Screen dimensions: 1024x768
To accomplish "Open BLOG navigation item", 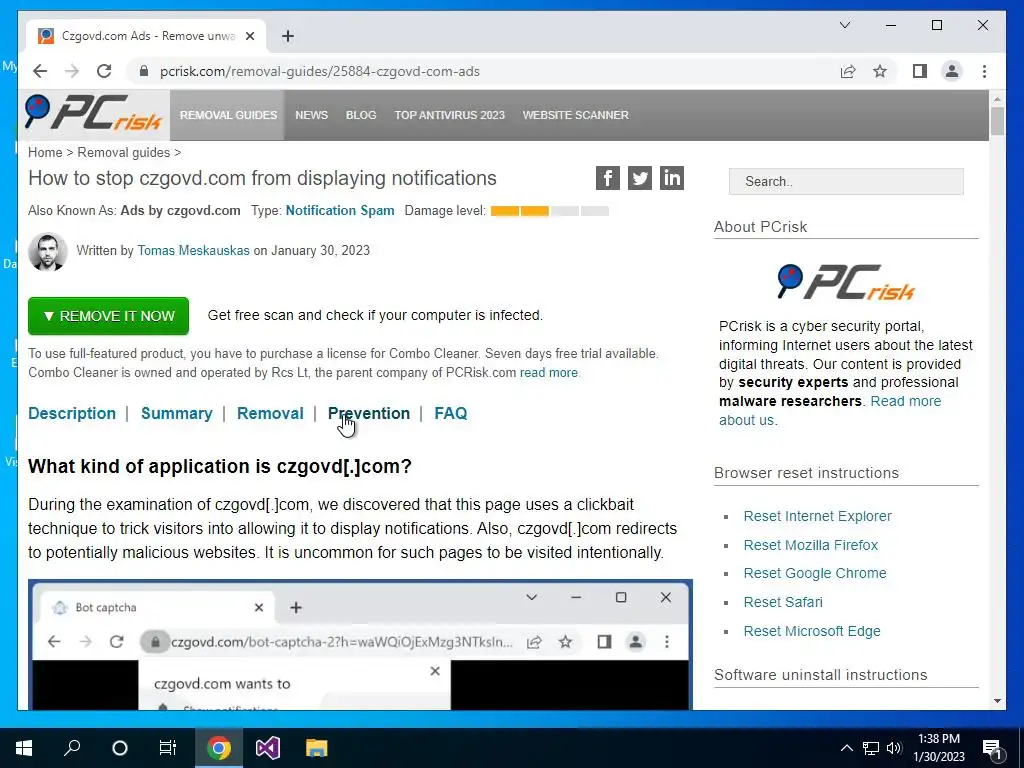I will click(361, 115).
